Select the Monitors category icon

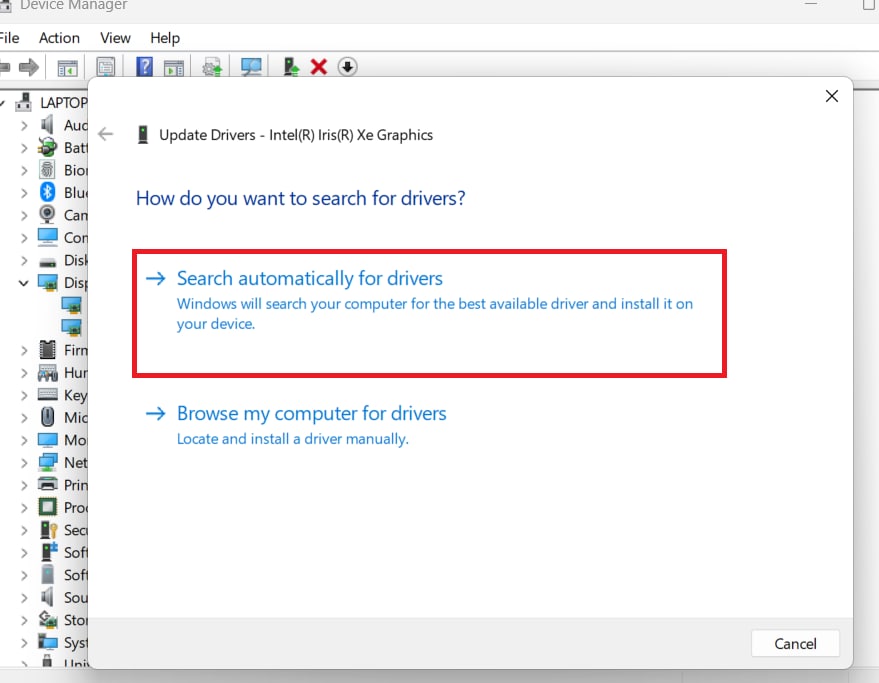[48, 440]
